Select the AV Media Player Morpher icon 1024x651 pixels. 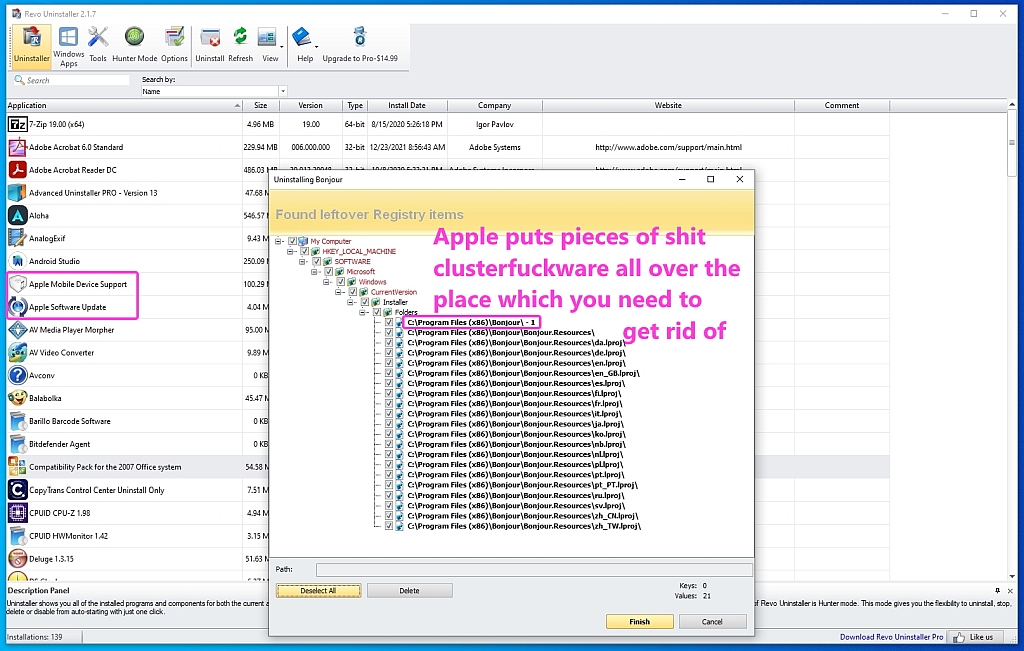tap(18, 330)
